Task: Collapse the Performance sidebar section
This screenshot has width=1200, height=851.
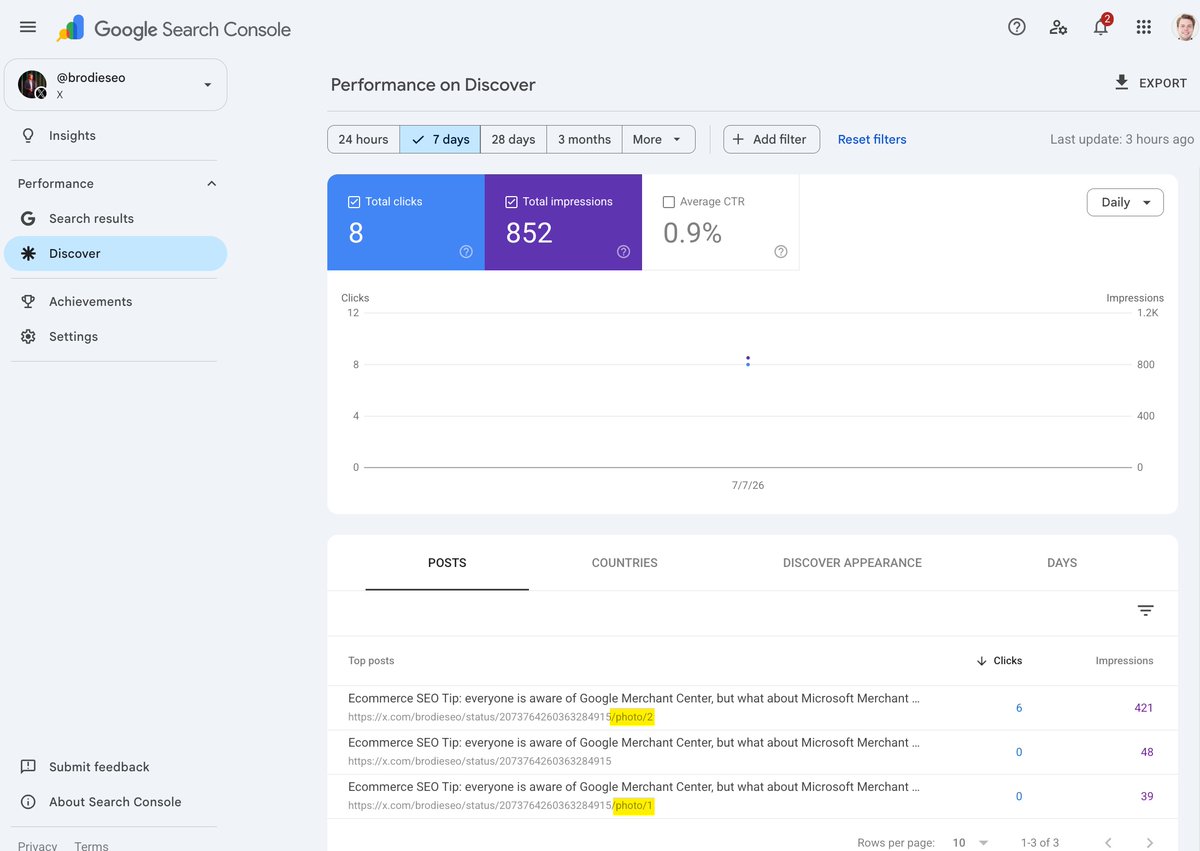Action: [x=211, y=184]
